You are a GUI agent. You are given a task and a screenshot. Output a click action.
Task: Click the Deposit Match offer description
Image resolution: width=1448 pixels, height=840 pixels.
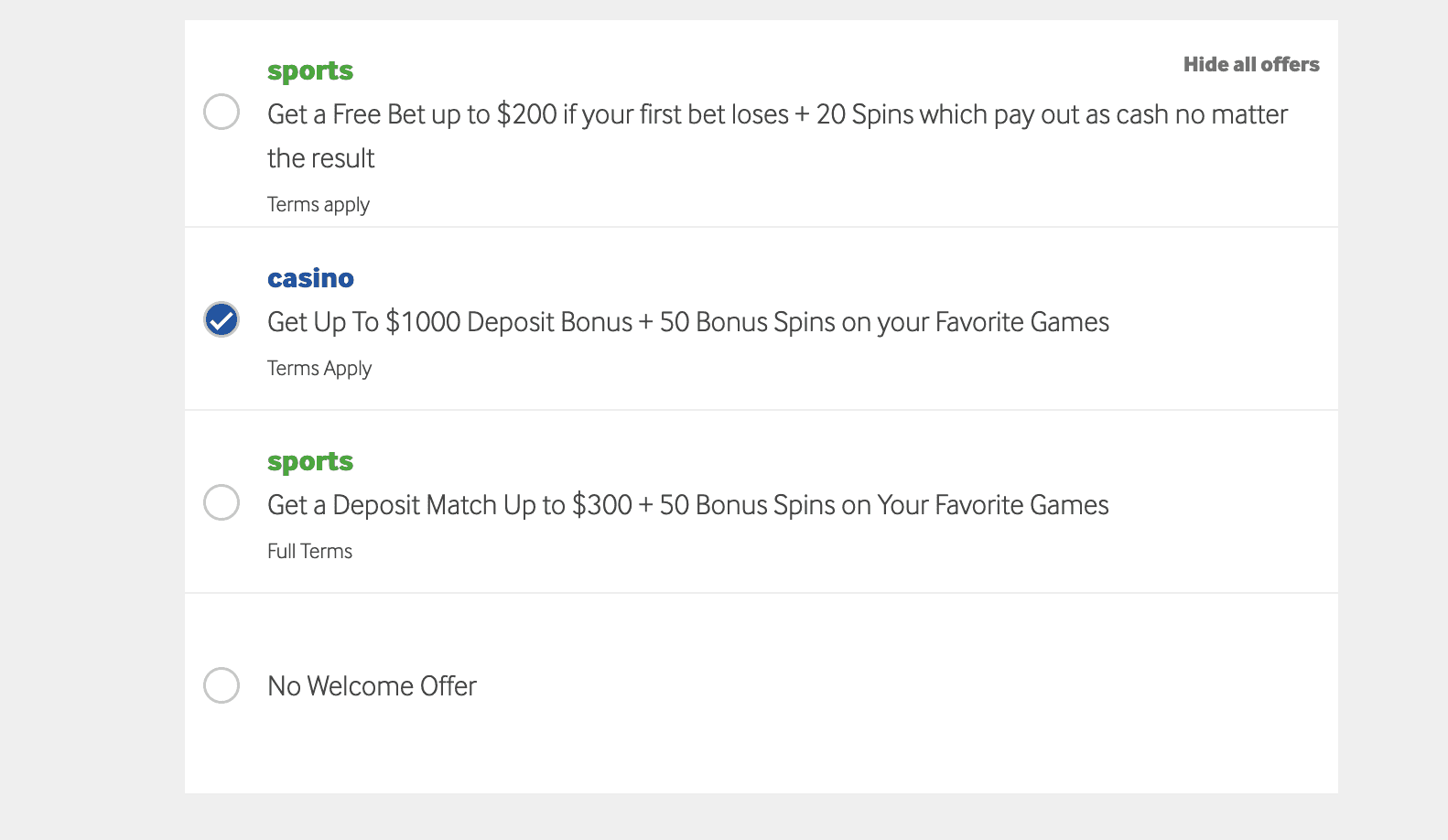pyautogui.click(x=687, y=504)
